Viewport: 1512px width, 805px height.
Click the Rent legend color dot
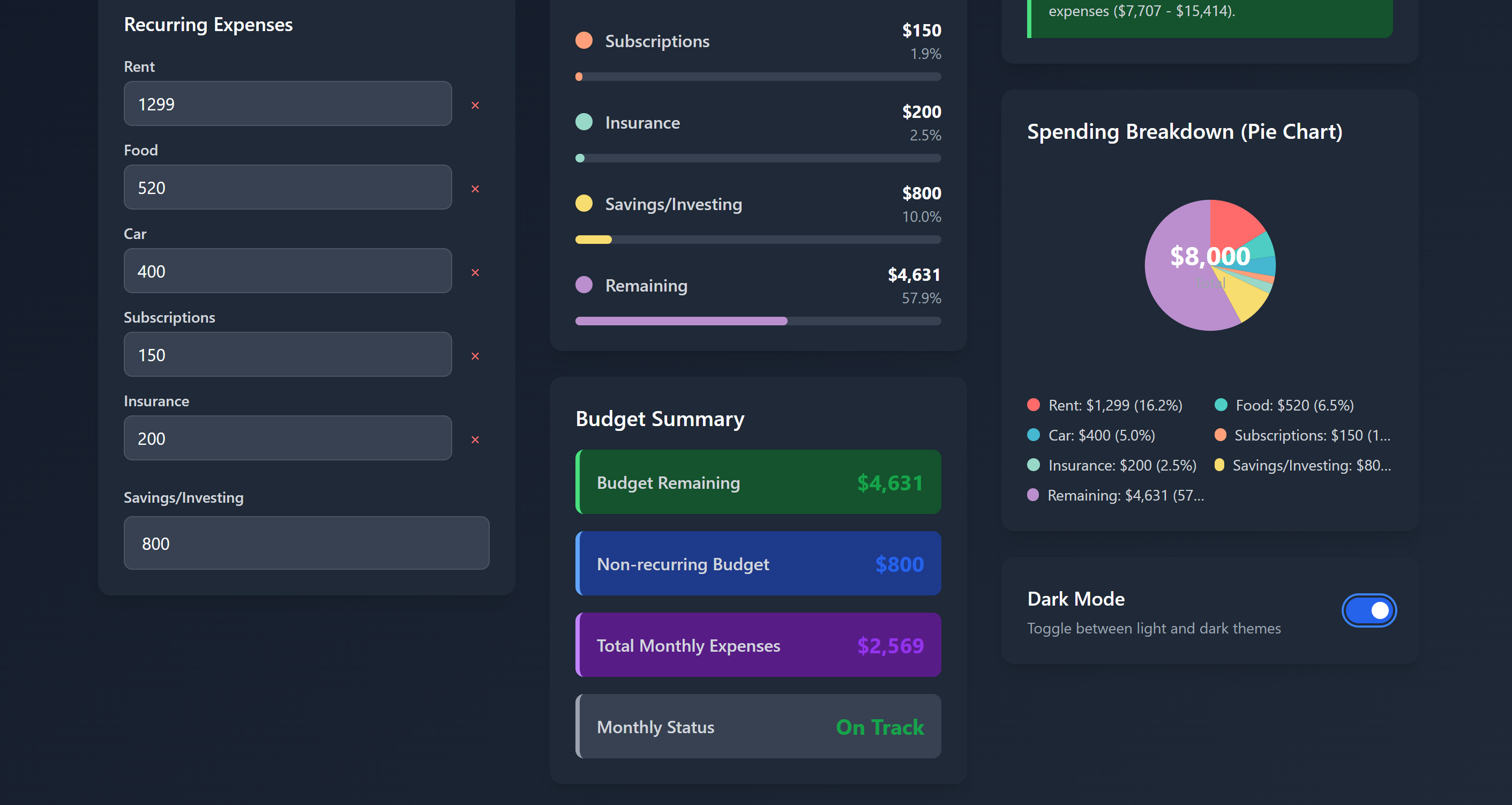pyautogui.click(x=1034, y=405)
